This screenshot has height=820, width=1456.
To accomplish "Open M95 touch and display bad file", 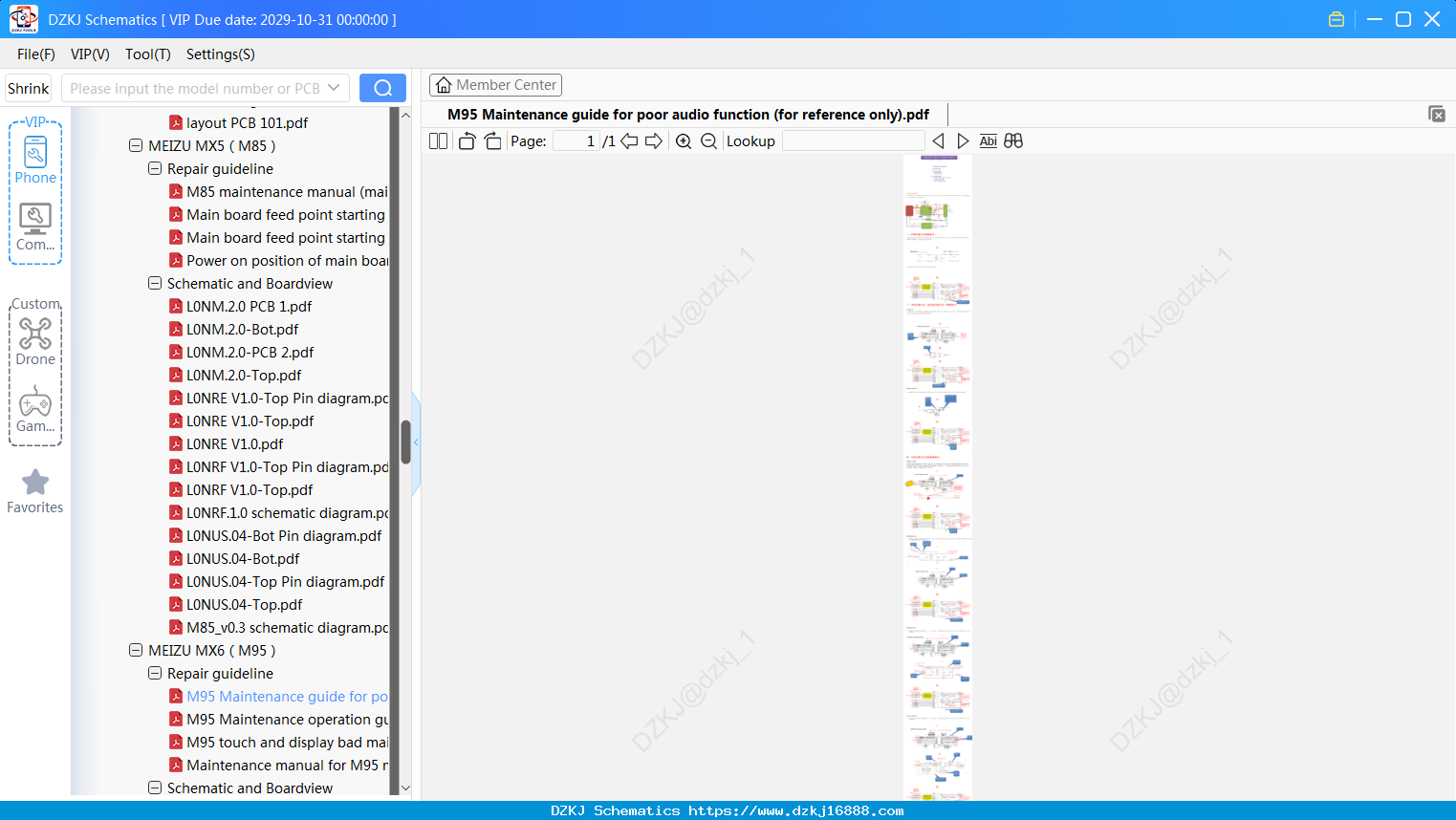I will click(x=278, y=743).
